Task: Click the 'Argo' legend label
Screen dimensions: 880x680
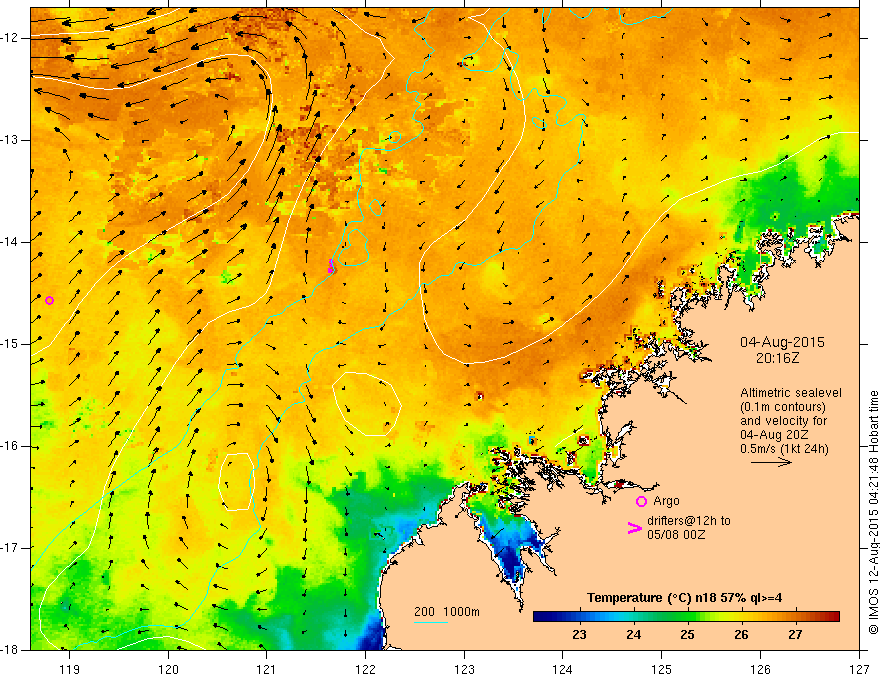Action: 666,501
